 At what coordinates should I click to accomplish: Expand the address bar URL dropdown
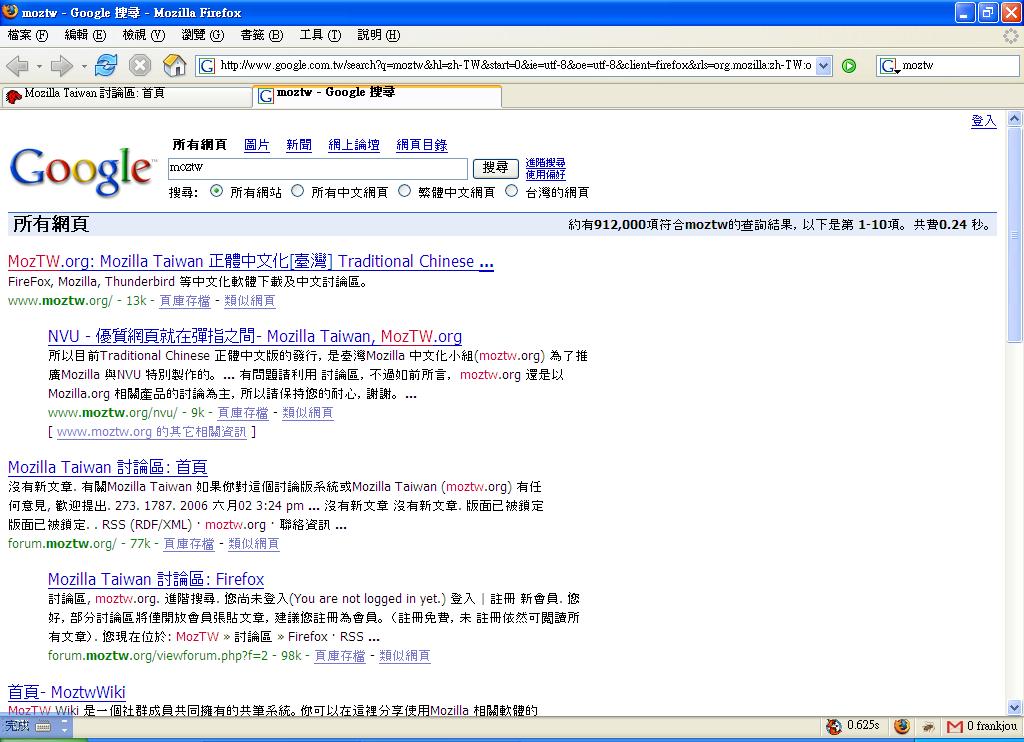pos(824,66)
